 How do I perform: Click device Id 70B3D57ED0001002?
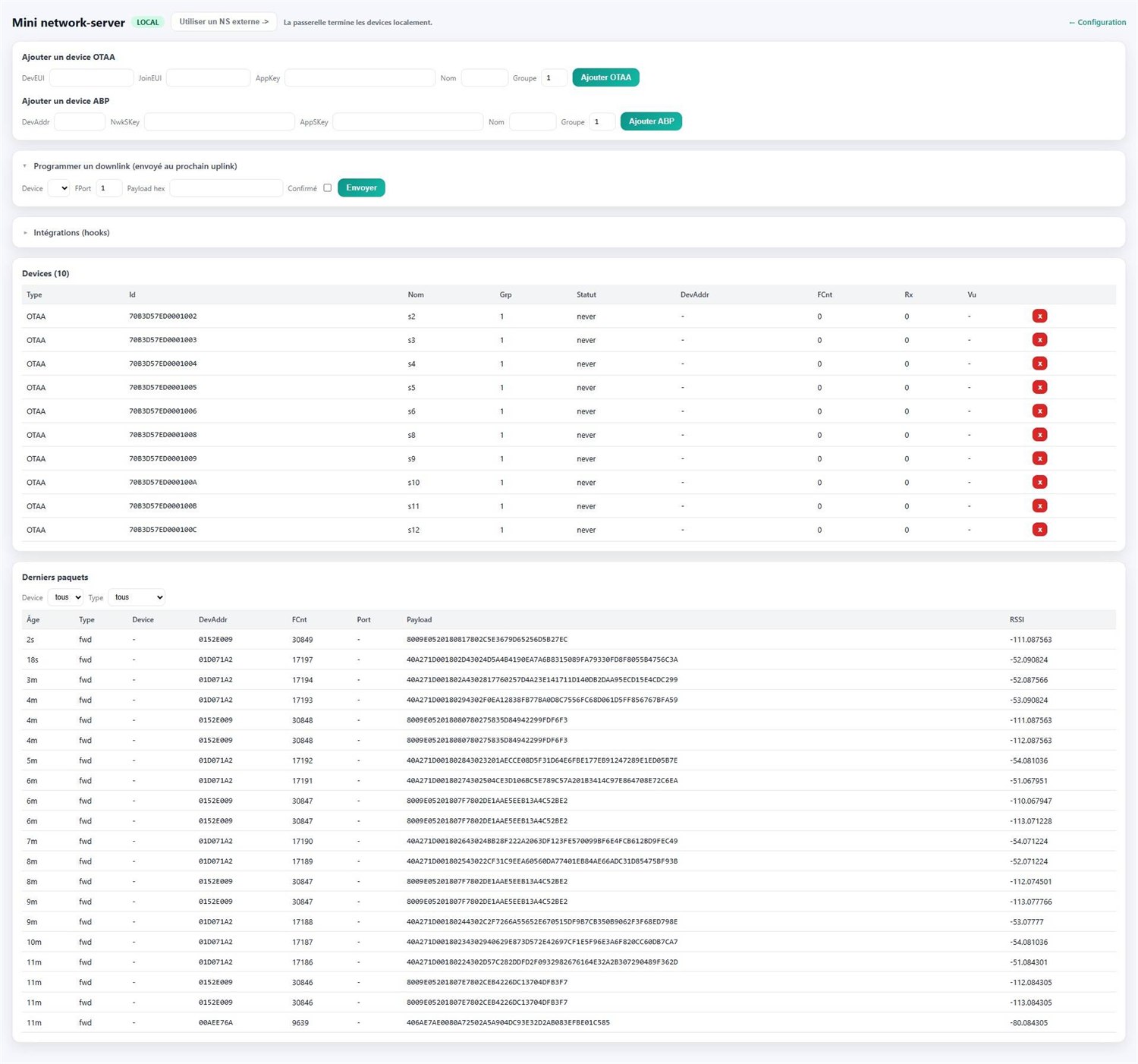pyautogui.click(x=163, y=316)
